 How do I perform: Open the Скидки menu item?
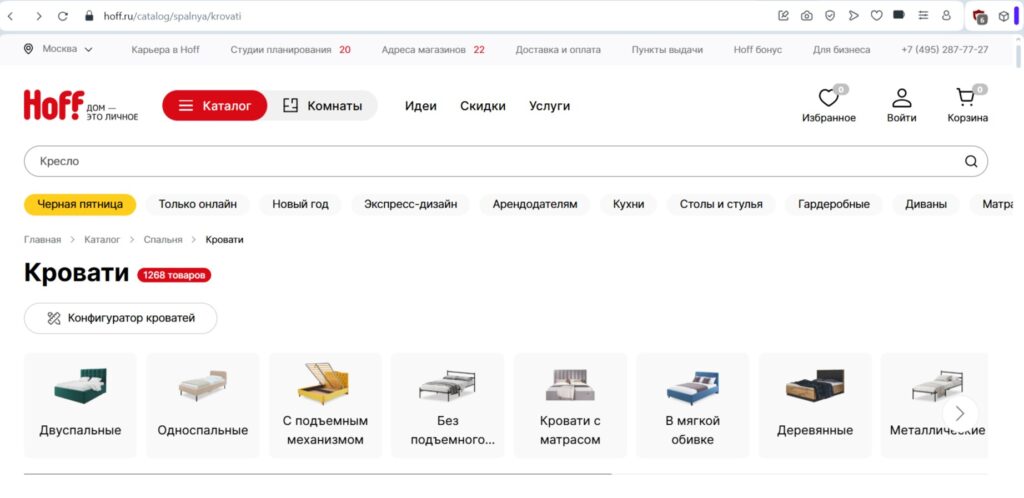[482, 106]
